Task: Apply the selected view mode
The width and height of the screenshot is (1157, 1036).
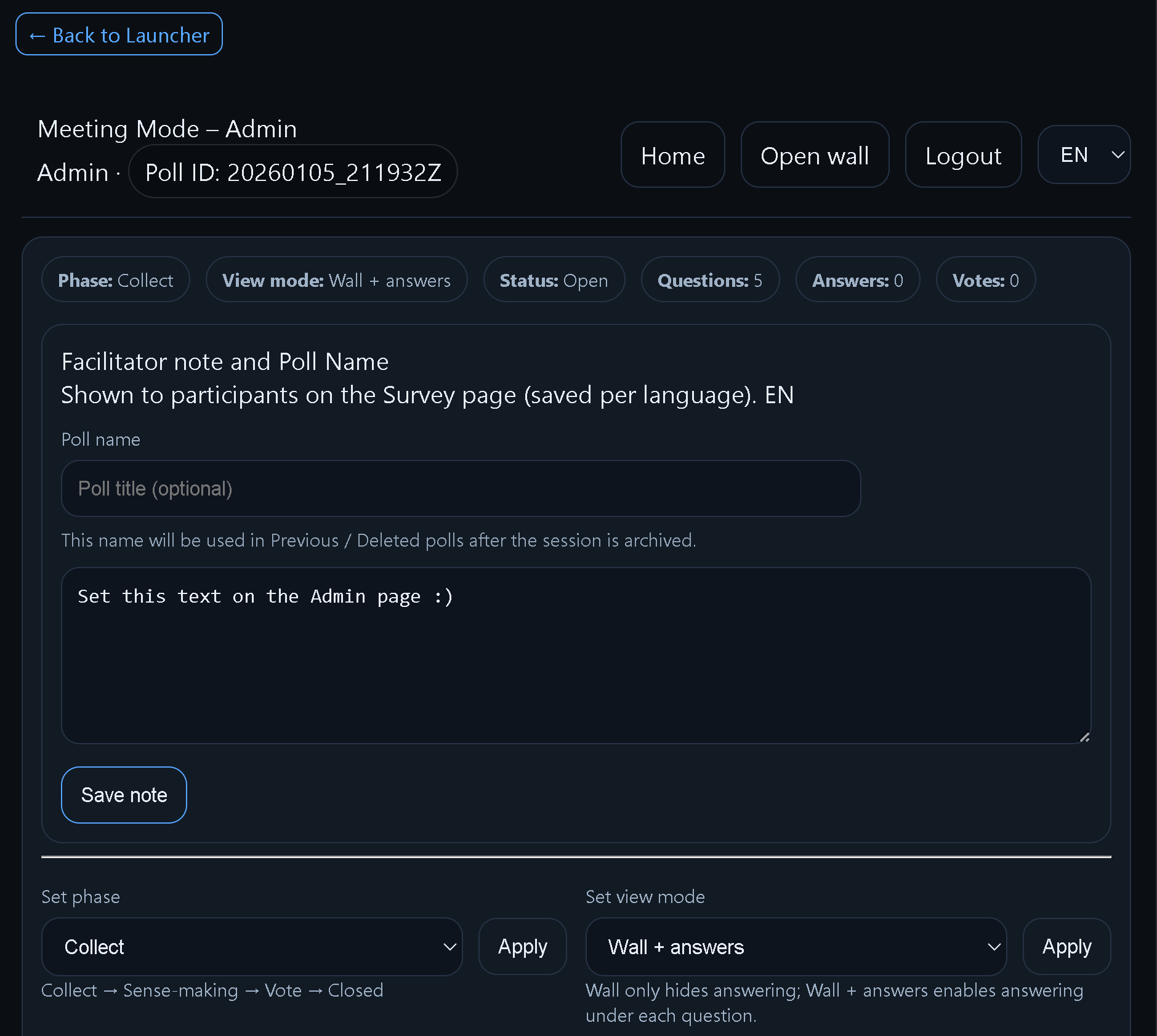Action: pos(1066,947)
